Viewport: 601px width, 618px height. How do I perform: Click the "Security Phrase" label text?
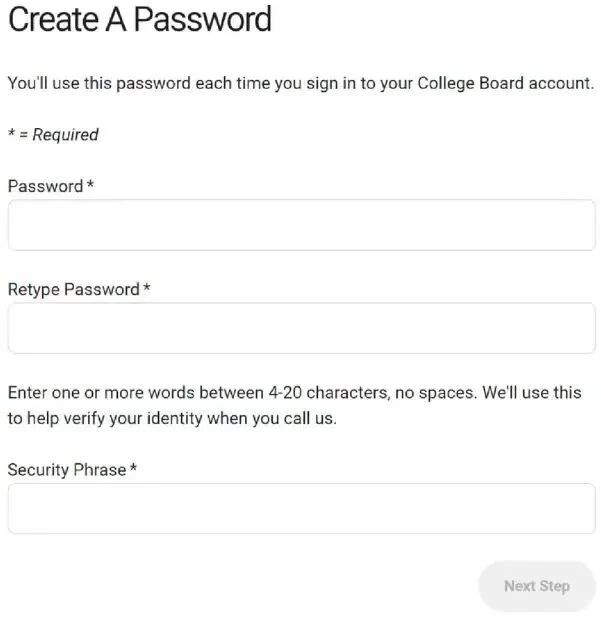coord(67,469)
